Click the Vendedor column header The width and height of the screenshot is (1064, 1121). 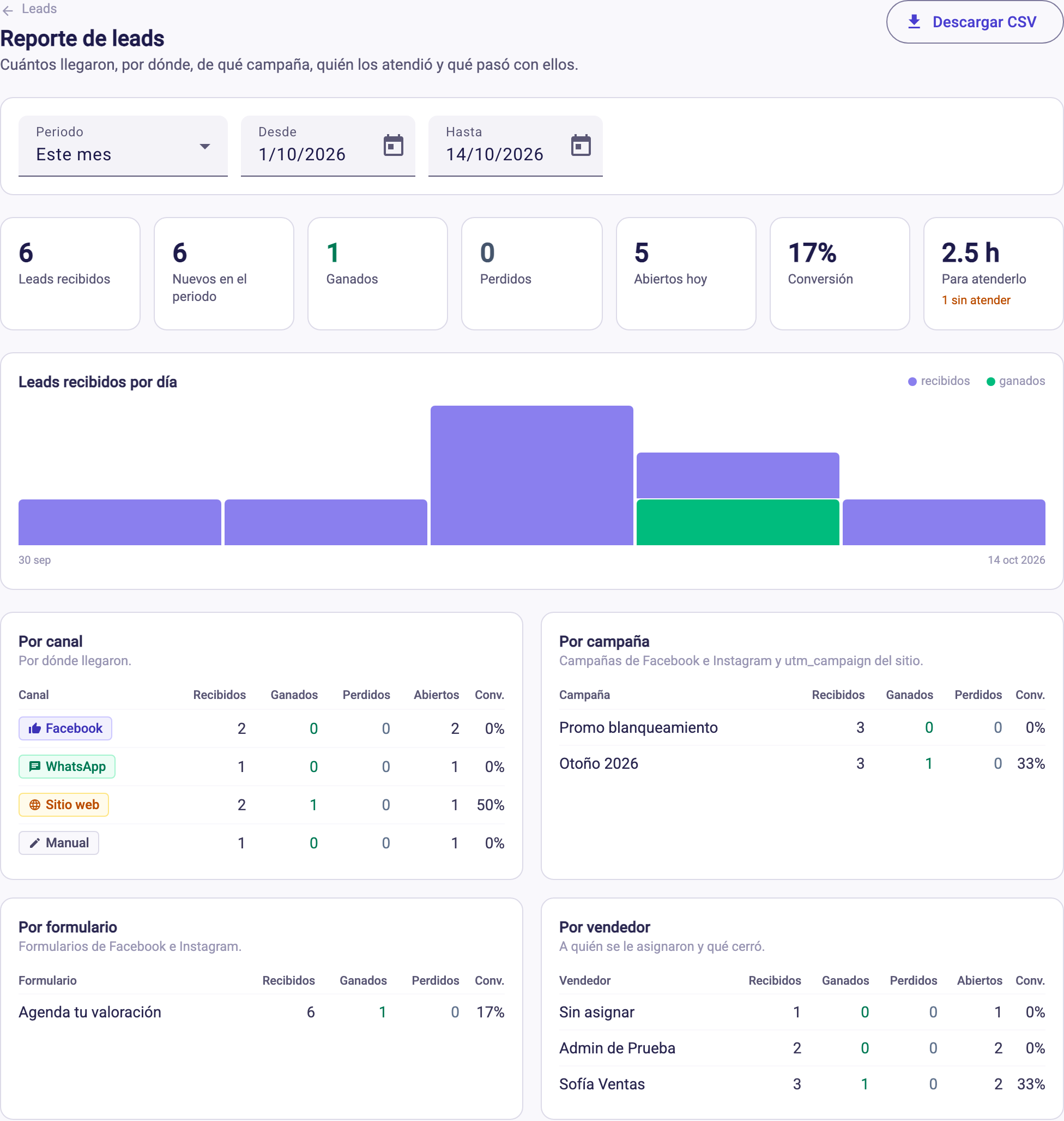point(585,980)
